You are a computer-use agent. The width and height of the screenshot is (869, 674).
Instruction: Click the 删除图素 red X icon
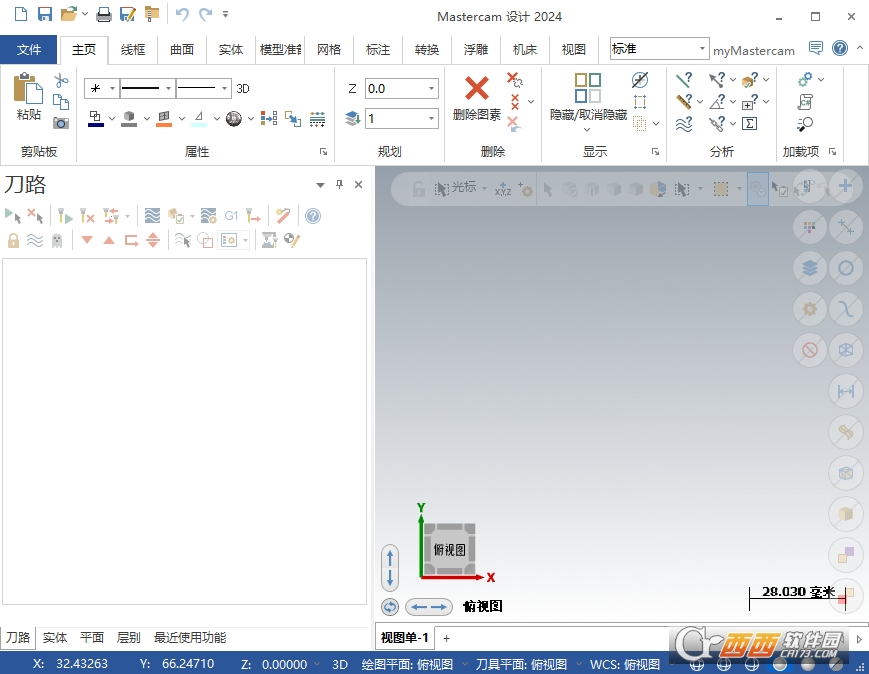(477, 88)
